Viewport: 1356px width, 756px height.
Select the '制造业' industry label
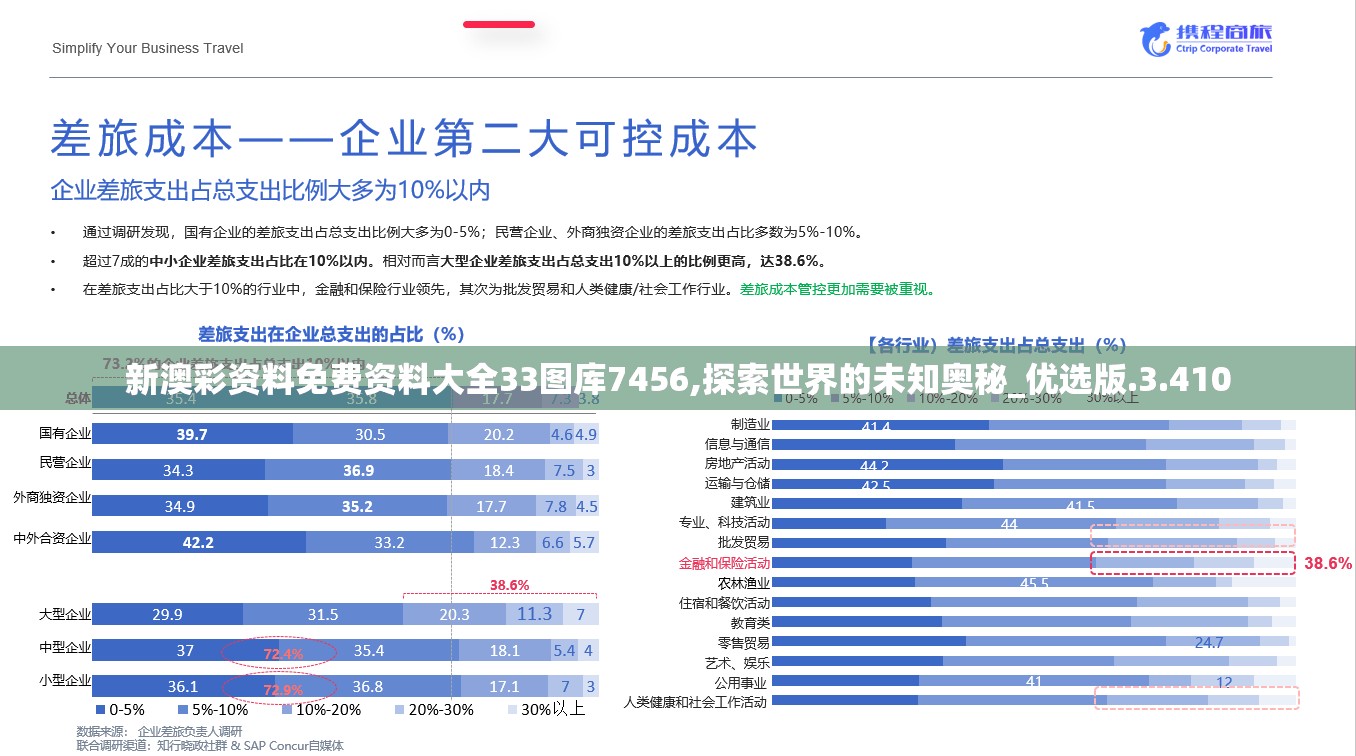[x=750, y=424]
